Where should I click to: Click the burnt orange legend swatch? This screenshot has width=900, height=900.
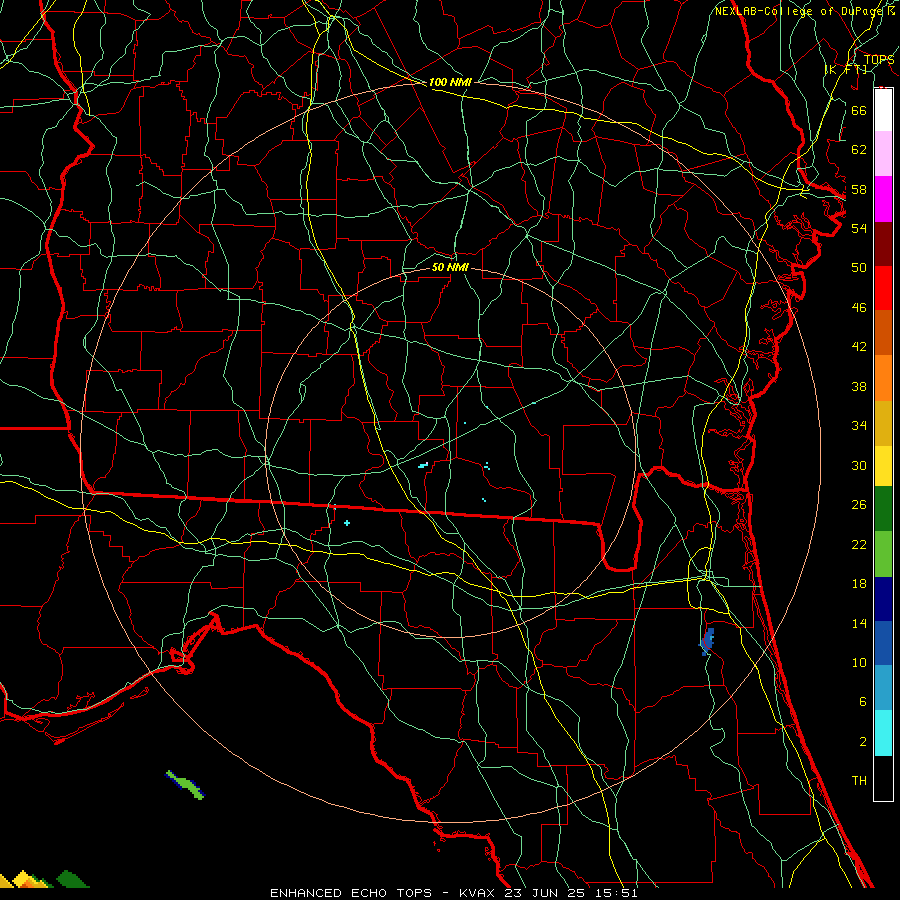[x=883, y=332]
